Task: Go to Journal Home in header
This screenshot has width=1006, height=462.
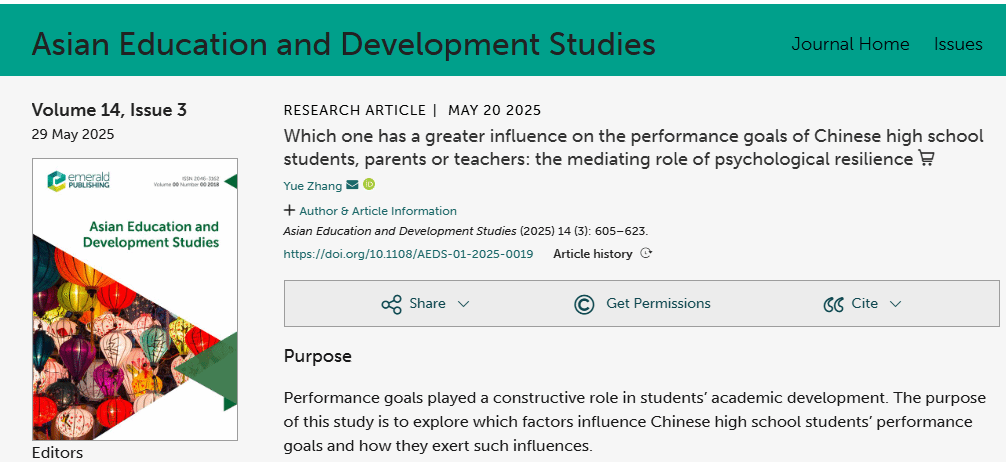Action: coord(850,44)
